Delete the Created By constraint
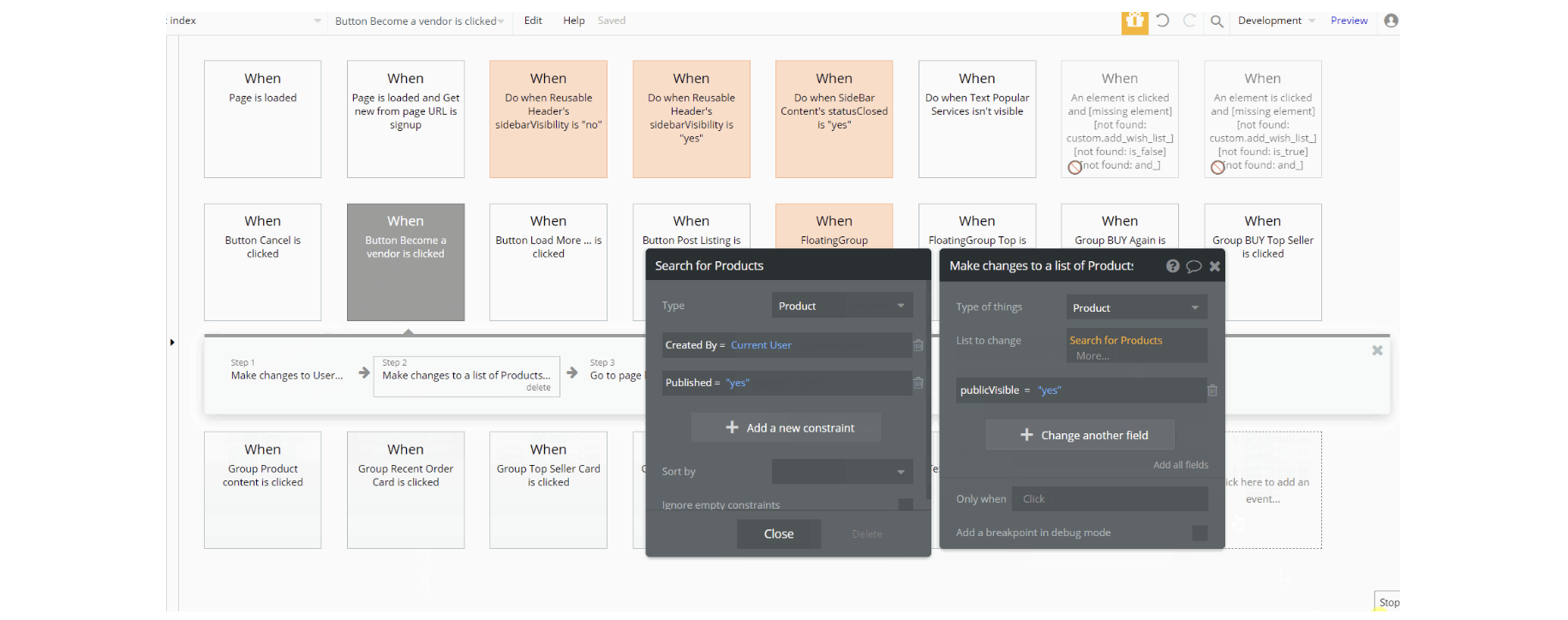Image resolution: width=1568 pixels, height=620 pixels. click(918, 345)
